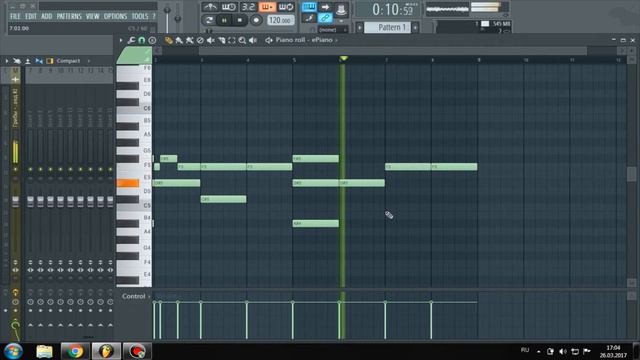Screen dimensions: 640x360
Task: Open the (none) snap dropdown
Action: (x=333, y=30)
